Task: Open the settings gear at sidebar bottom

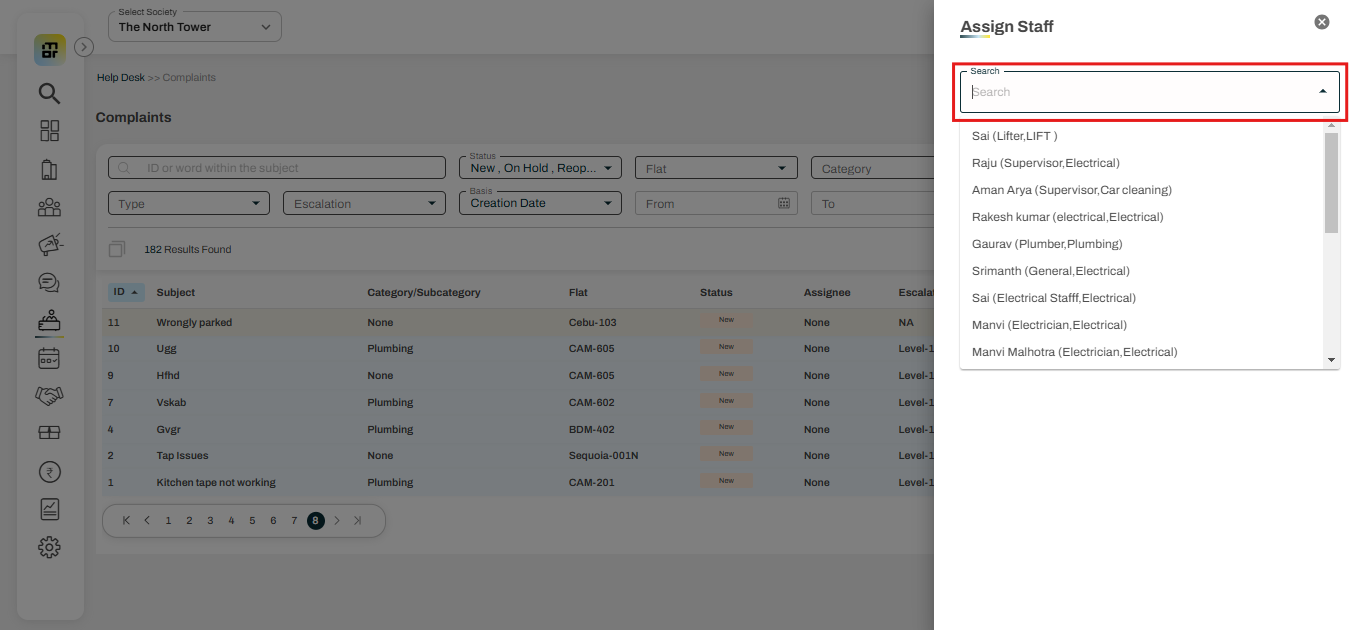Action: point(49,546)
